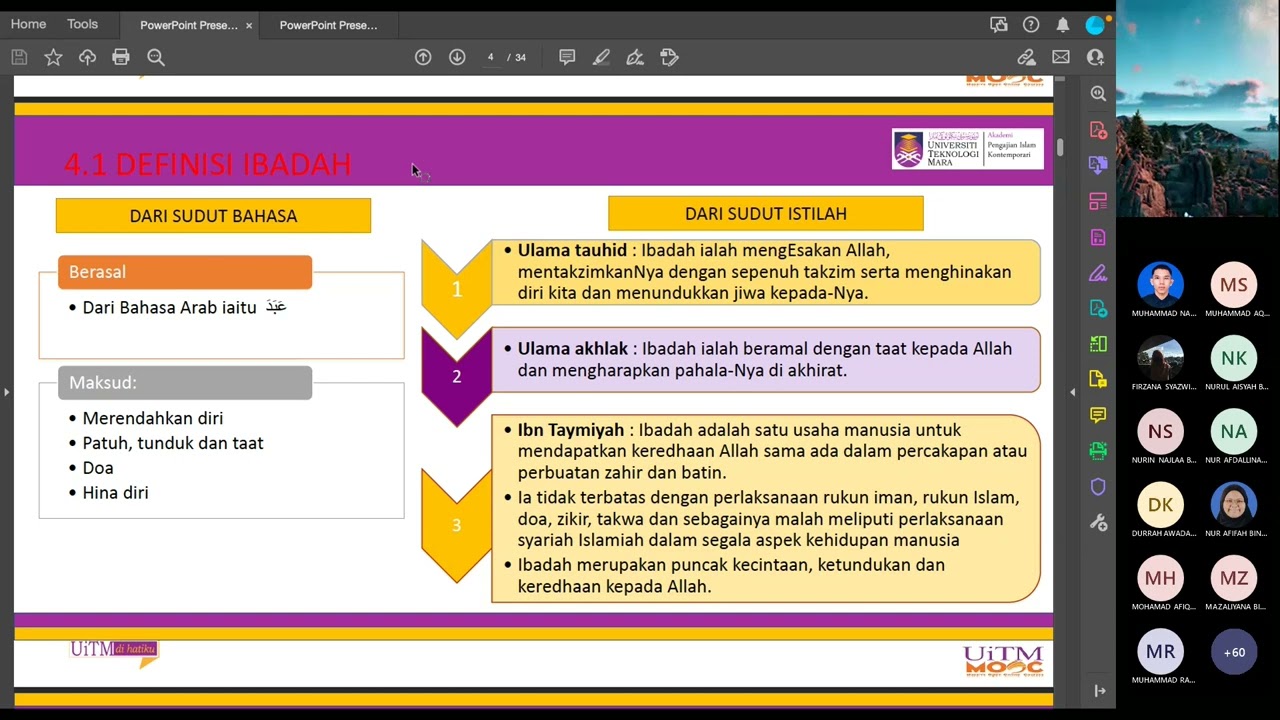Open the Search tools magnifier in right pane

pos(1098,93)
